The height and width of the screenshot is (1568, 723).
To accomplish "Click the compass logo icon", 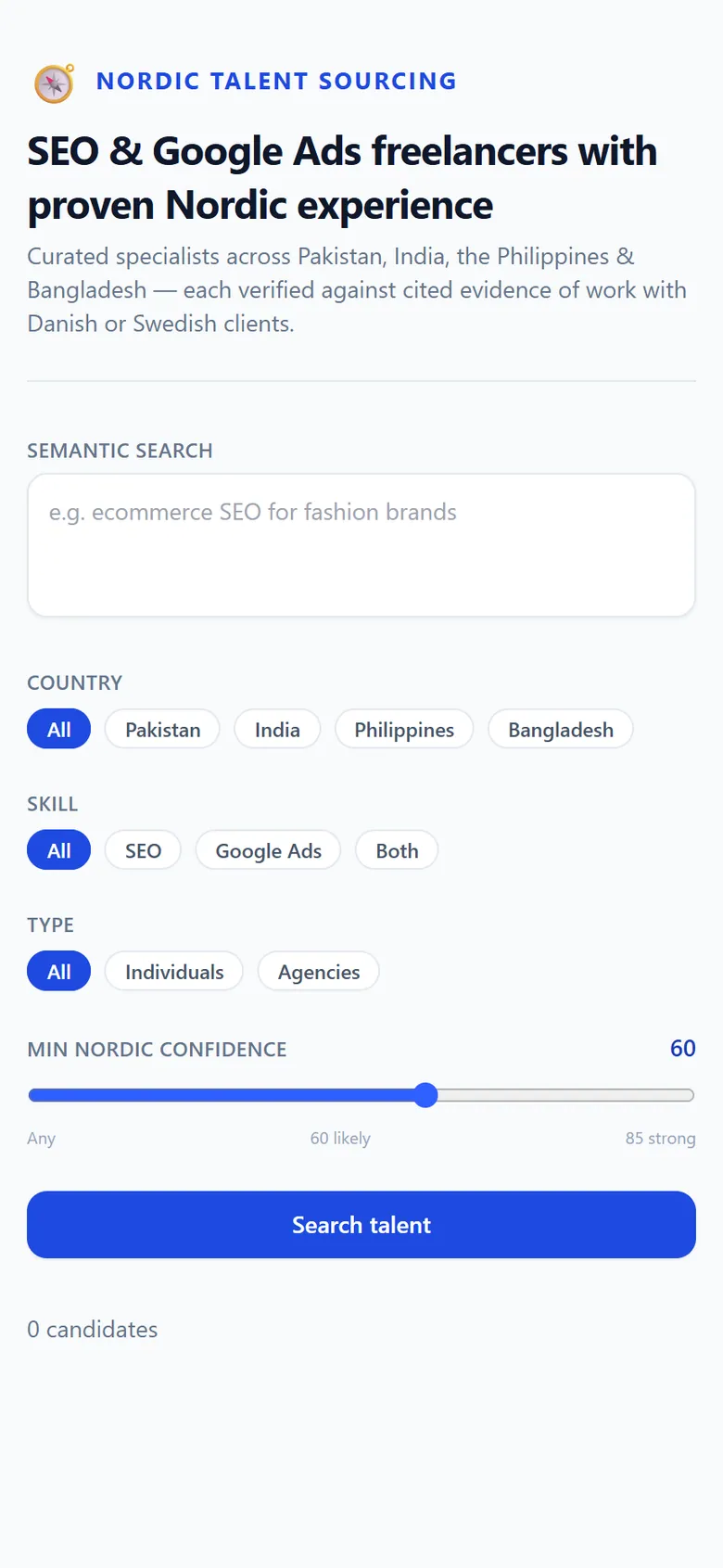I will tap(54, 83).
